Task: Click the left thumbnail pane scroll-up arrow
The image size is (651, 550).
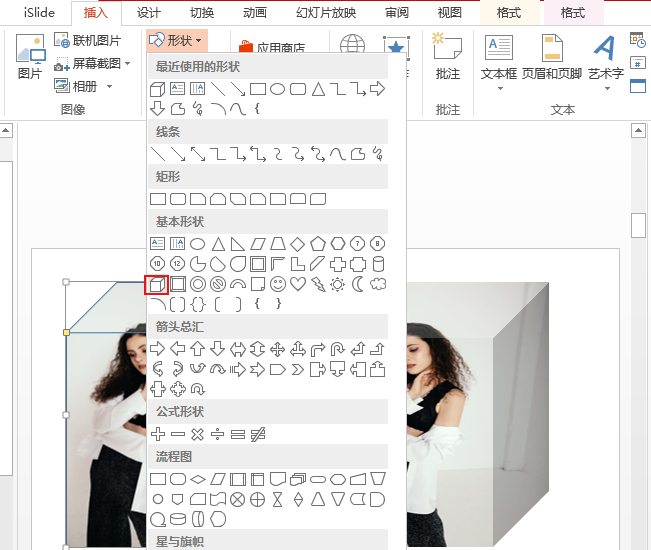Action: (x=6, y=131)
